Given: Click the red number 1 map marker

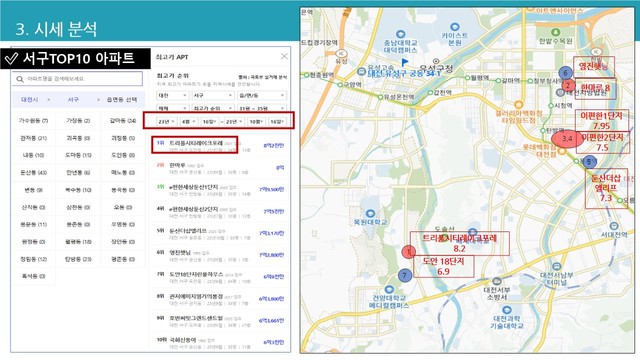Looking at the screenshot, I should (409, 252).
